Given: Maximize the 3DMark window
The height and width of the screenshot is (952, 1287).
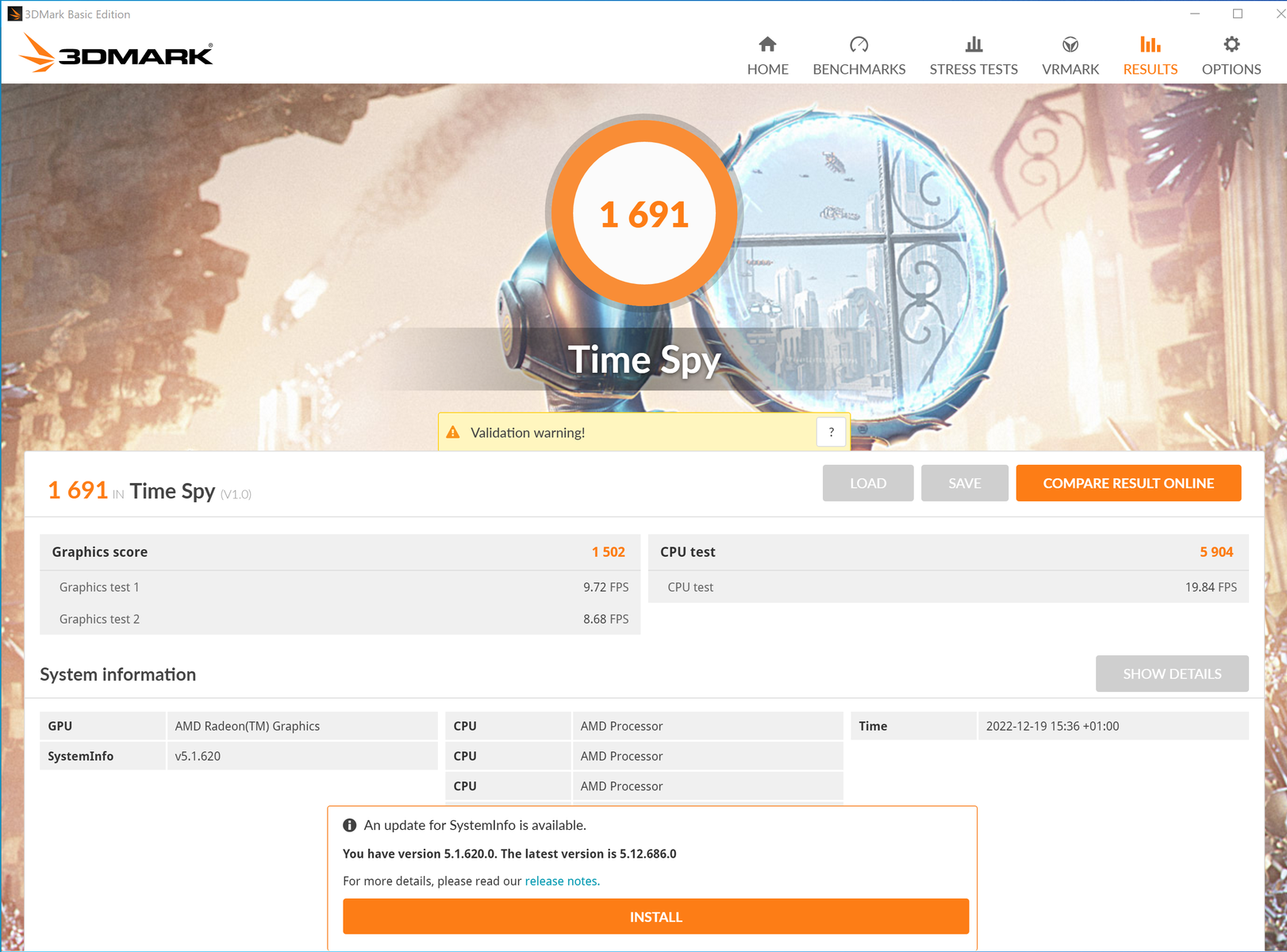Looking at the screenshot, I should (x=1237, y=13).
